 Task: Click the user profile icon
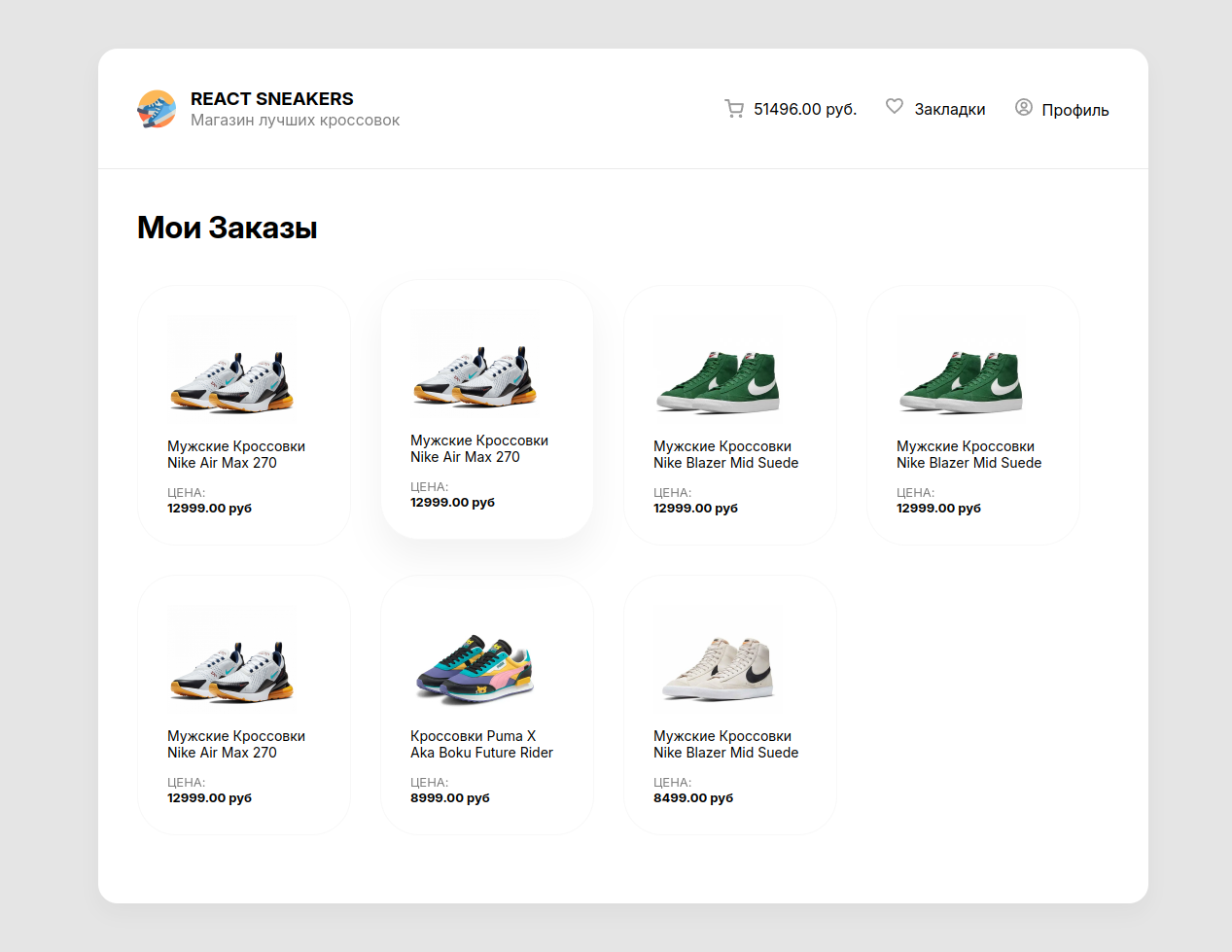point(1024,107)
